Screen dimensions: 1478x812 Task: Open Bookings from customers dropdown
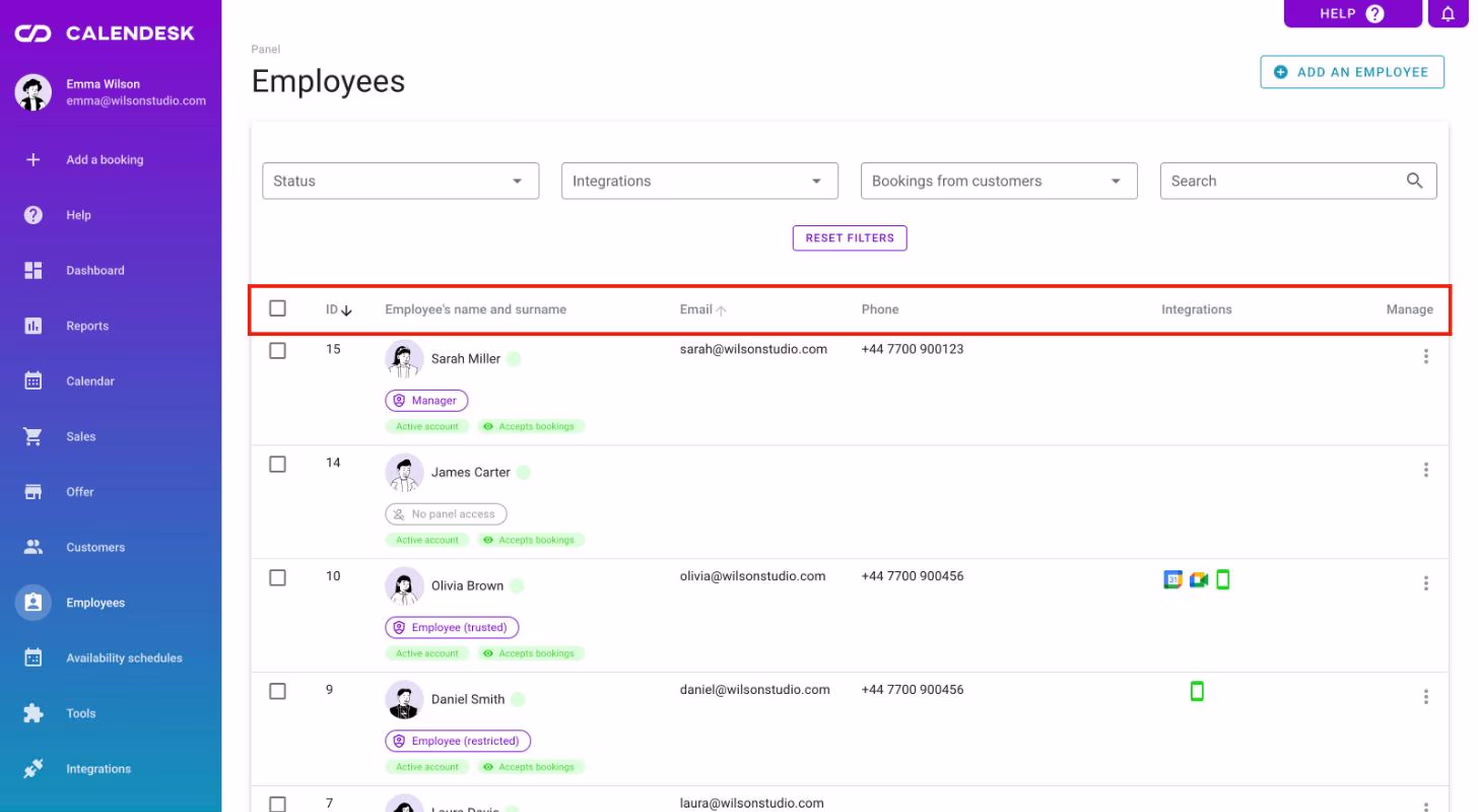pyautogui.click(x=999, y=181)
